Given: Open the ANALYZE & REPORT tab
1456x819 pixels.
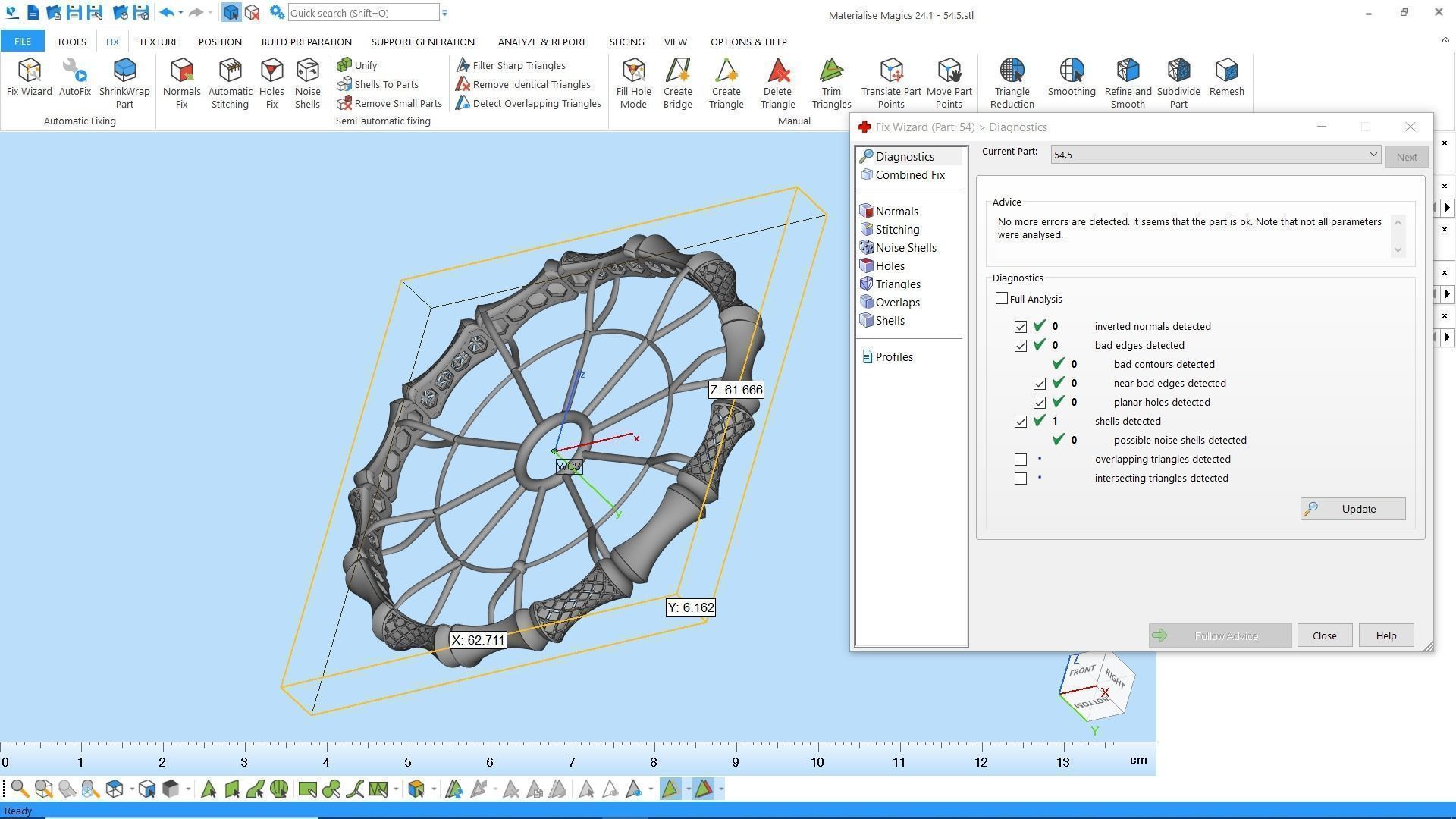Looking at the screenshot, I should click(541, 42).
